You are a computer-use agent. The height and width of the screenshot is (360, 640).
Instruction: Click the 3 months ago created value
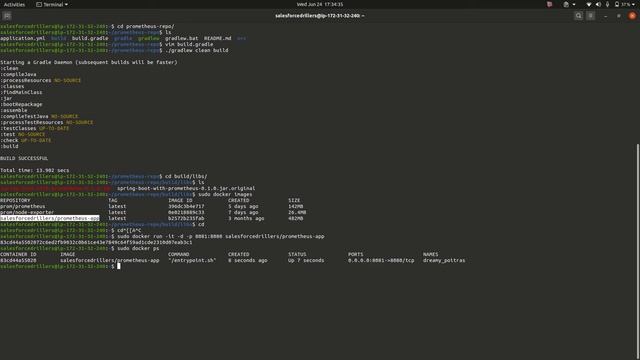click(x=246, y=218)
